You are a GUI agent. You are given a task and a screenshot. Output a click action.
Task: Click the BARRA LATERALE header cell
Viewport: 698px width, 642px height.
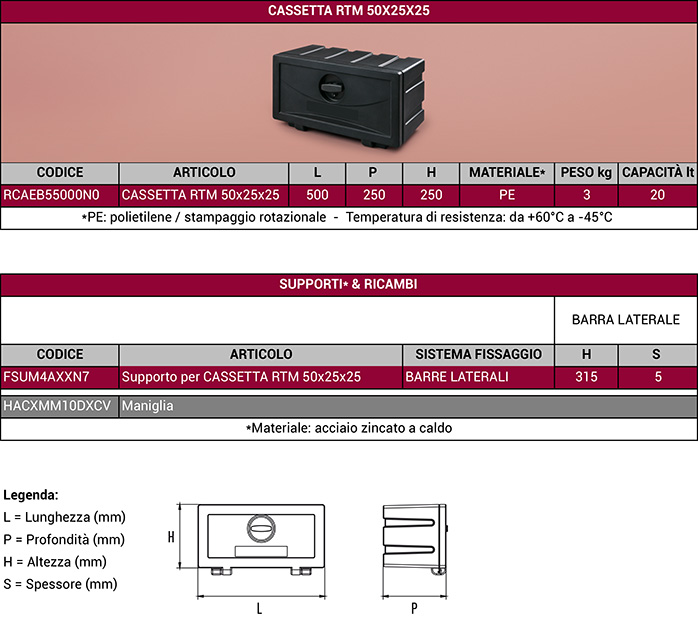(x=626, y=320)
